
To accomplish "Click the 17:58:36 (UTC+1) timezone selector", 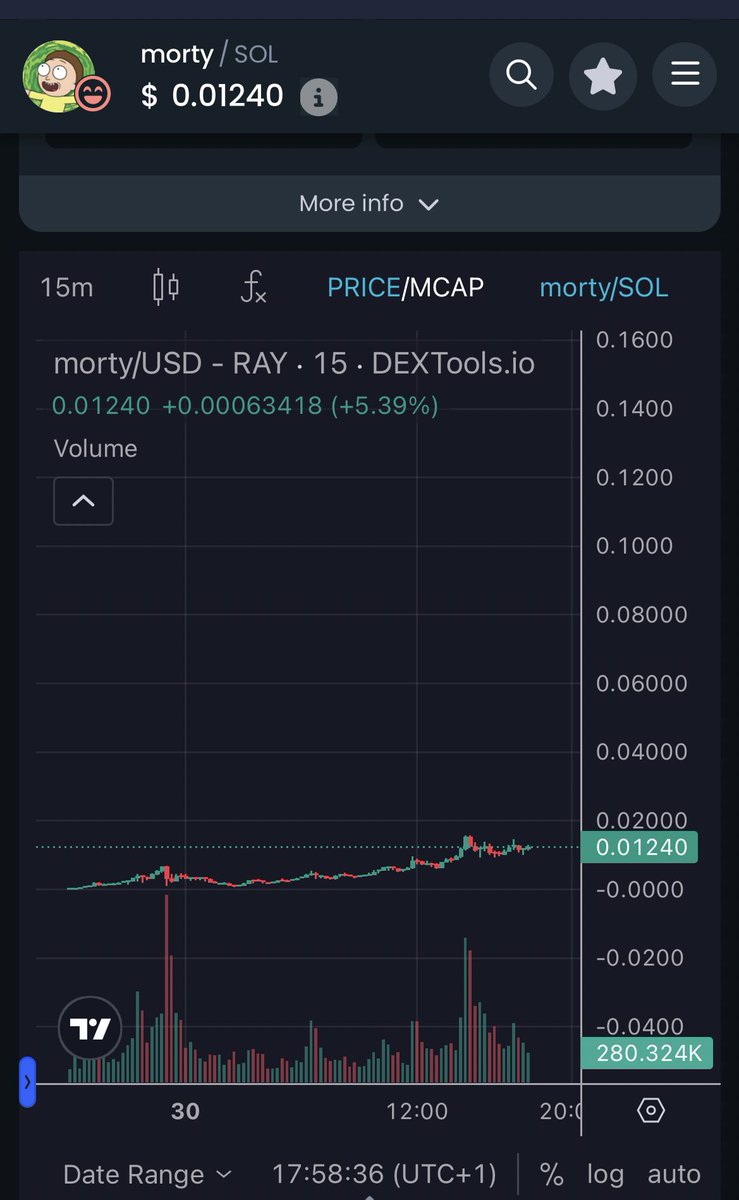I will click(384, 1174).
